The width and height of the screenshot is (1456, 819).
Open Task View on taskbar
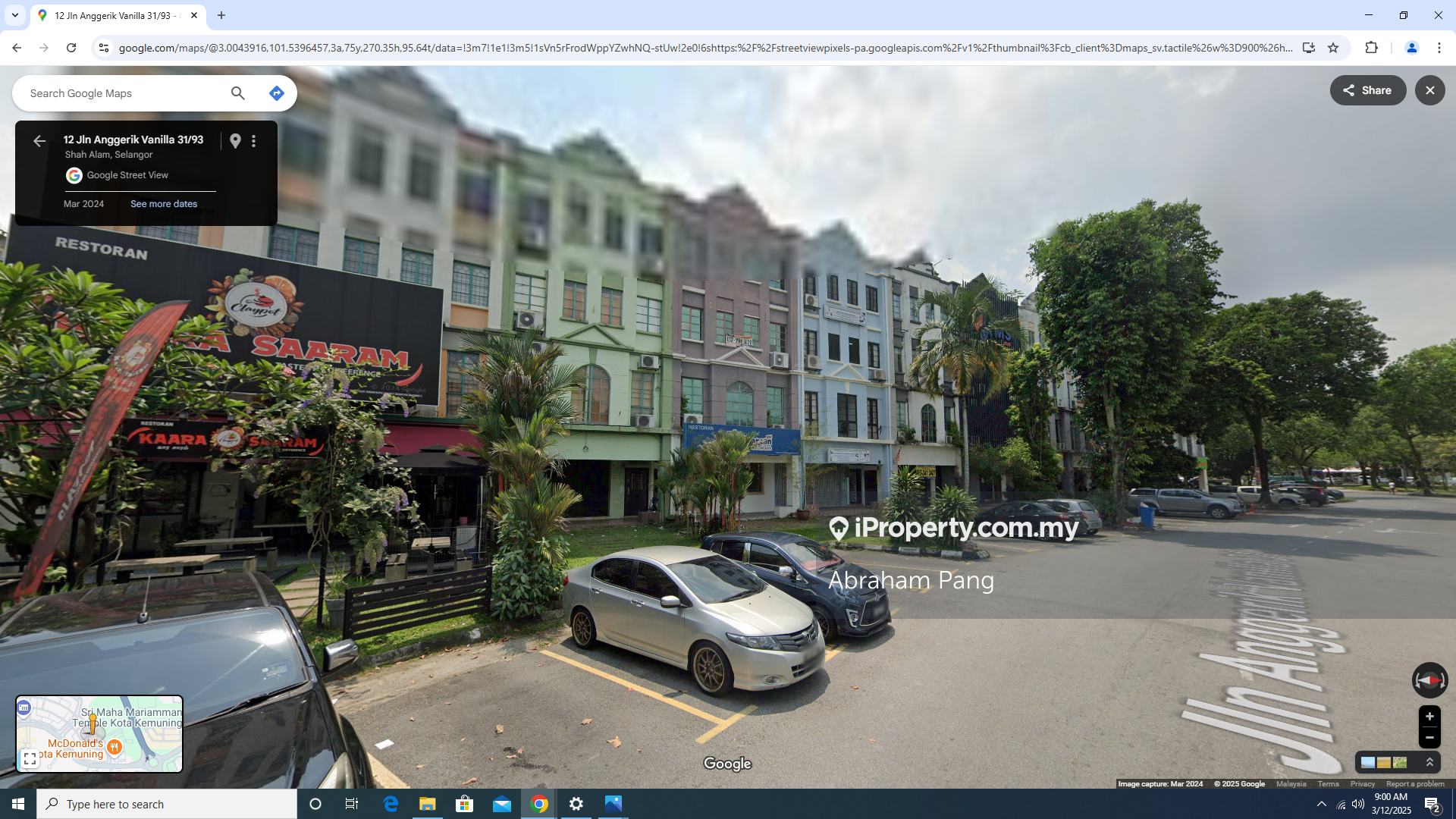click(351, 804)
